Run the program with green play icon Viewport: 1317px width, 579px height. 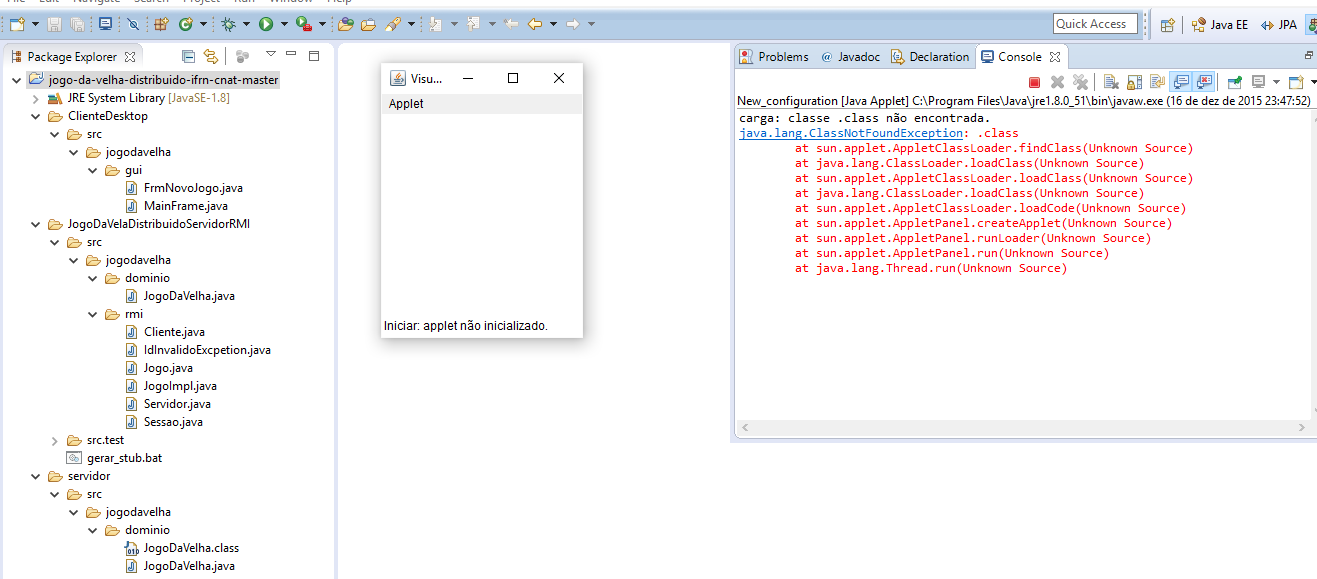click(265, 24)
